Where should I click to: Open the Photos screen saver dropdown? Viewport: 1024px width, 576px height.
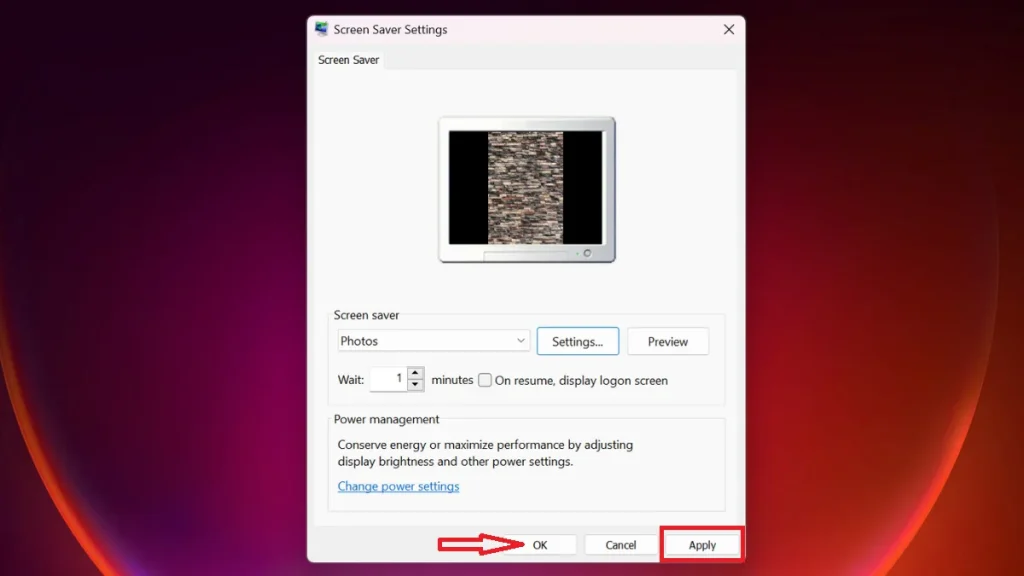point(433,341)
